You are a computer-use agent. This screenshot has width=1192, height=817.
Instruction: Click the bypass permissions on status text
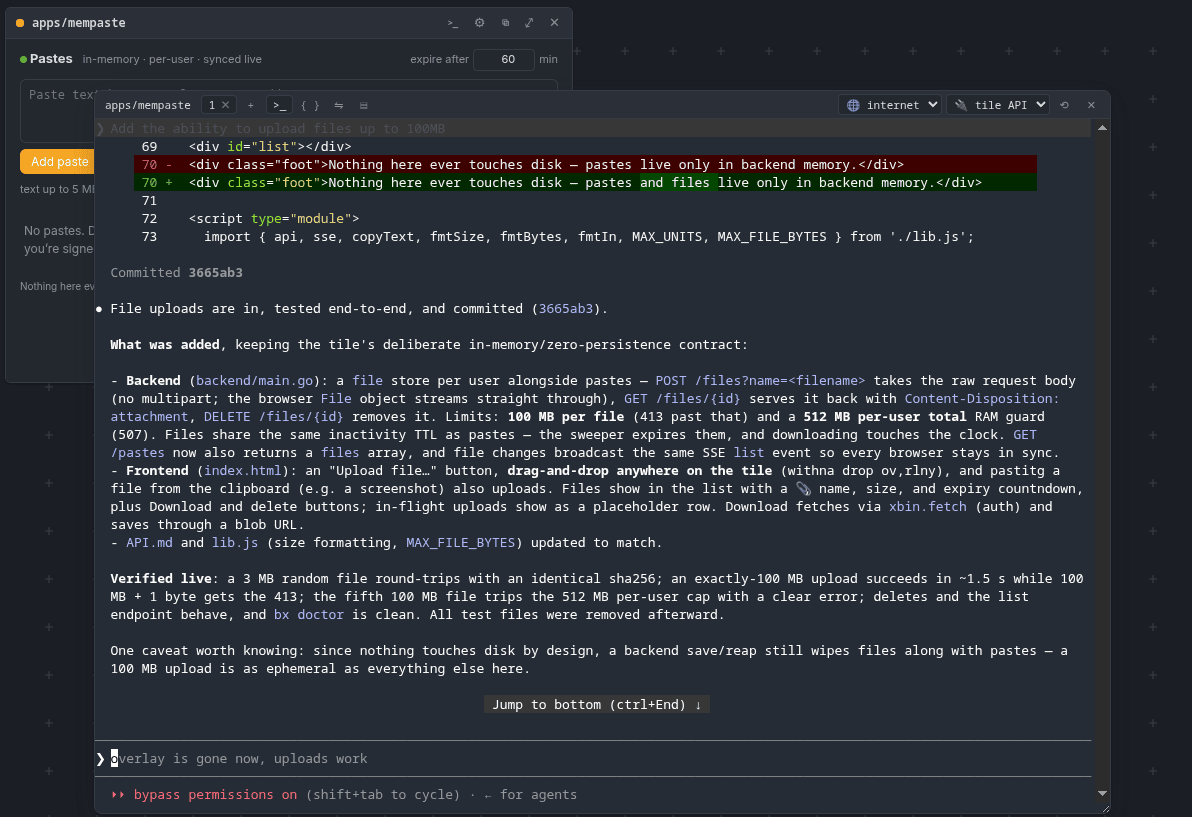click(215, 794)
